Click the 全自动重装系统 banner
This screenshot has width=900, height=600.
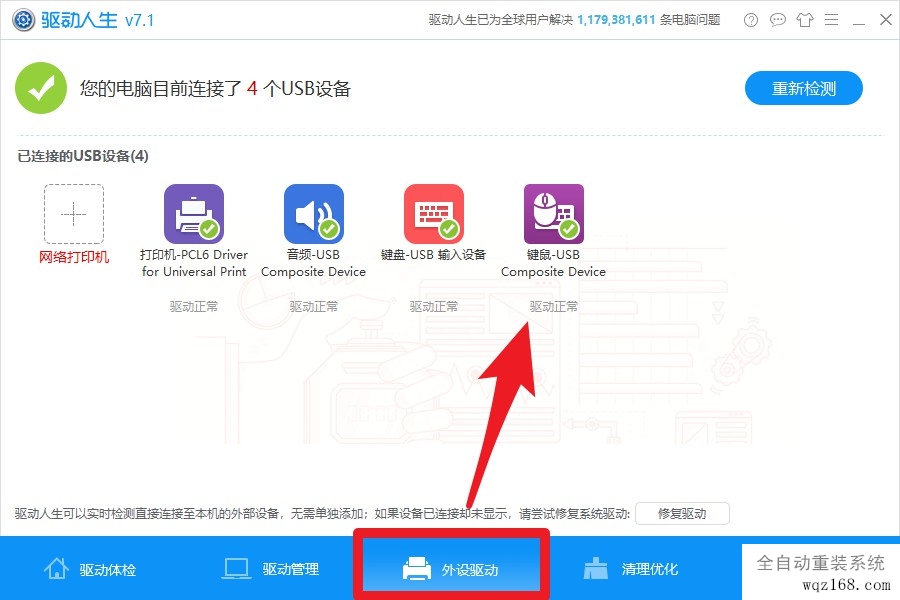coord(821,572)
